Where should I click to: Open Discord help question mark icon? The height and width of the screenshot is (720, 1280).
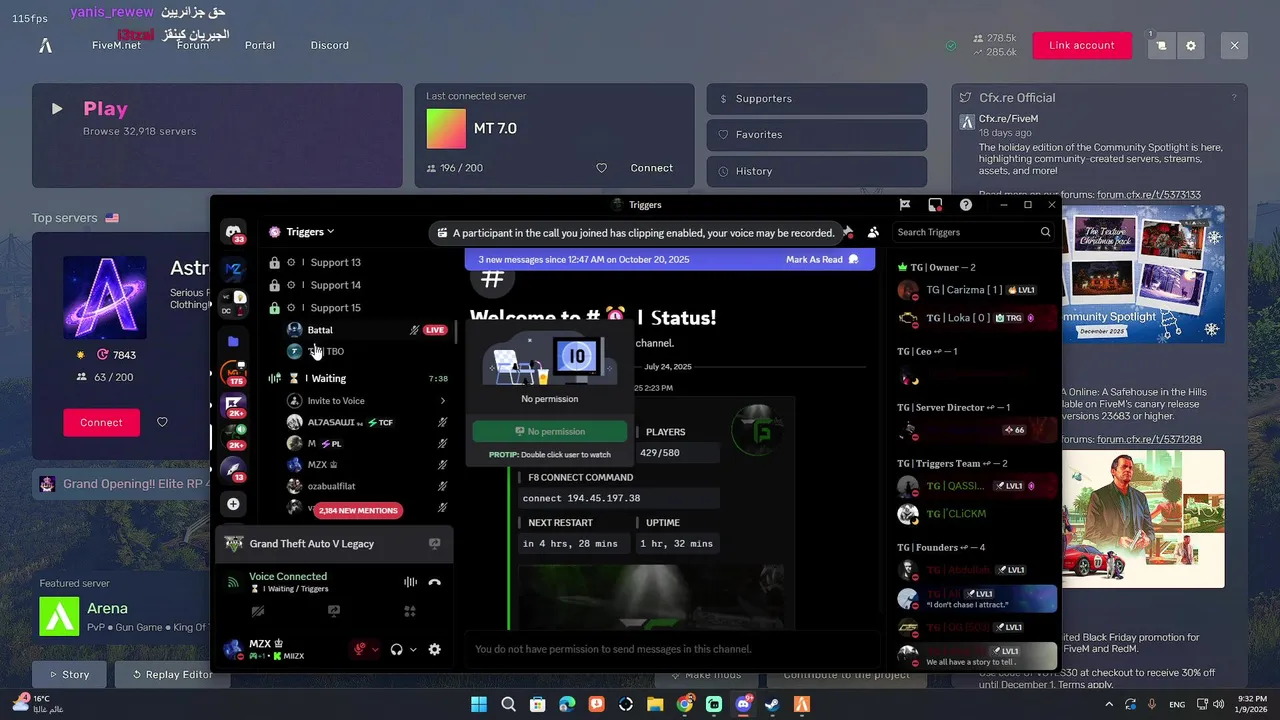coord(966,204)
